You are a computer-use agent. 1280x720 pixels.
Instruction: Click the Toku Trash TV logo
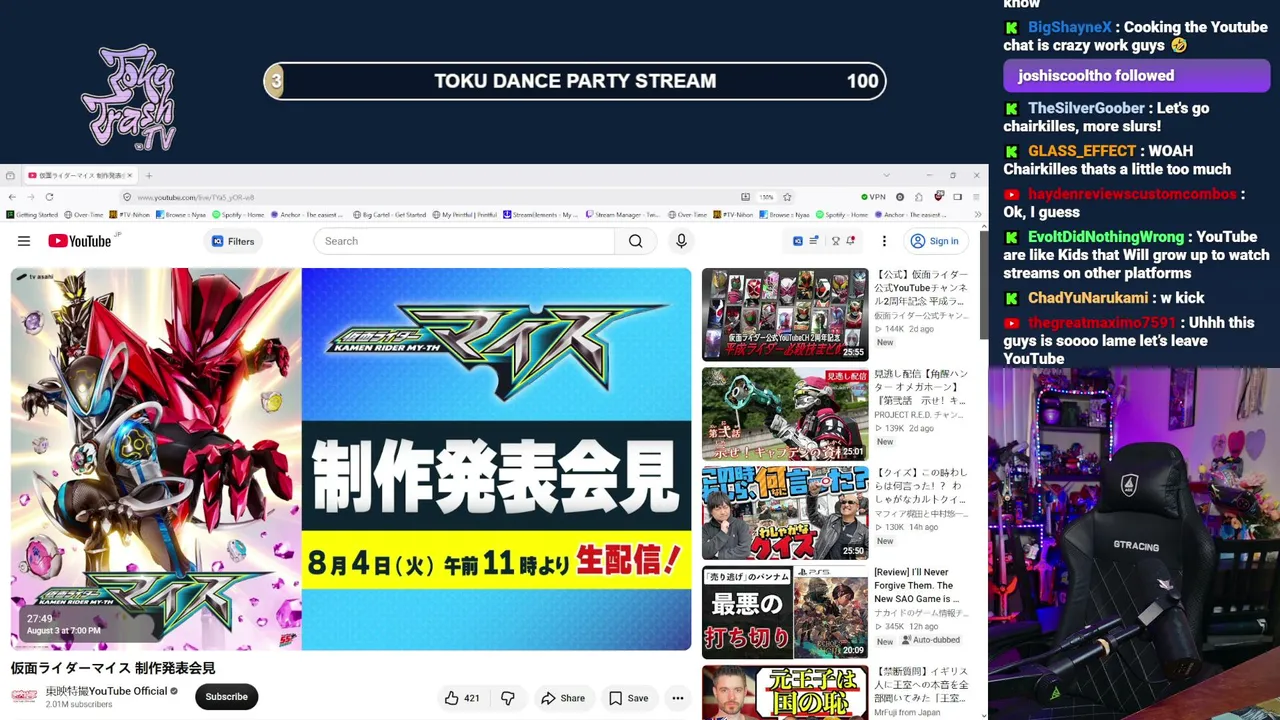pyautogui.click(x=127, y=96)
